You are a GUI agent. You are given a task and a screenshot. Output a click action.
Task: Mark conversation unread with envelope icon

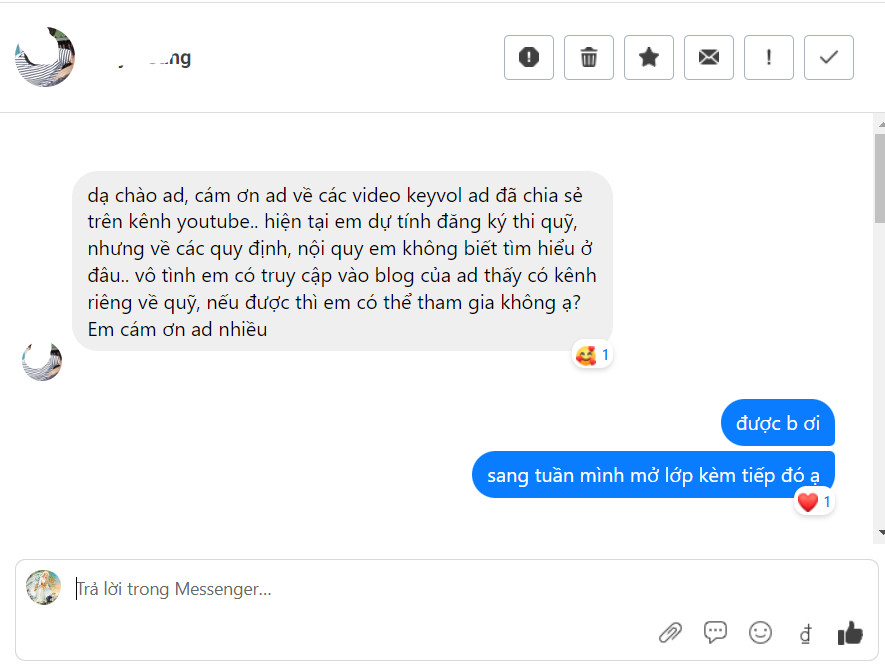[x=708, y=58]
